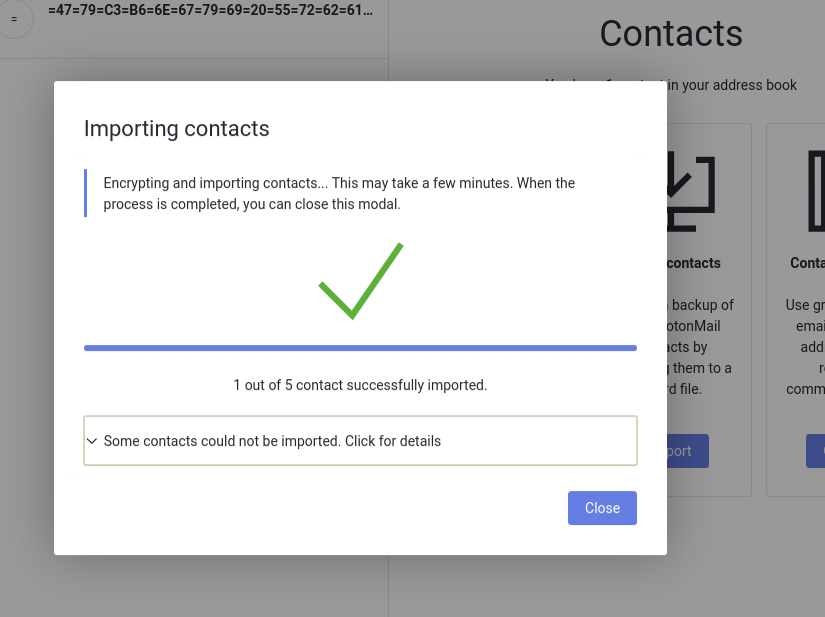Image resolution: width=825 pixels, height=617 pixels.
Task: Select the contact avatar showing '=' symbol
Action: [x=15, y=18]
